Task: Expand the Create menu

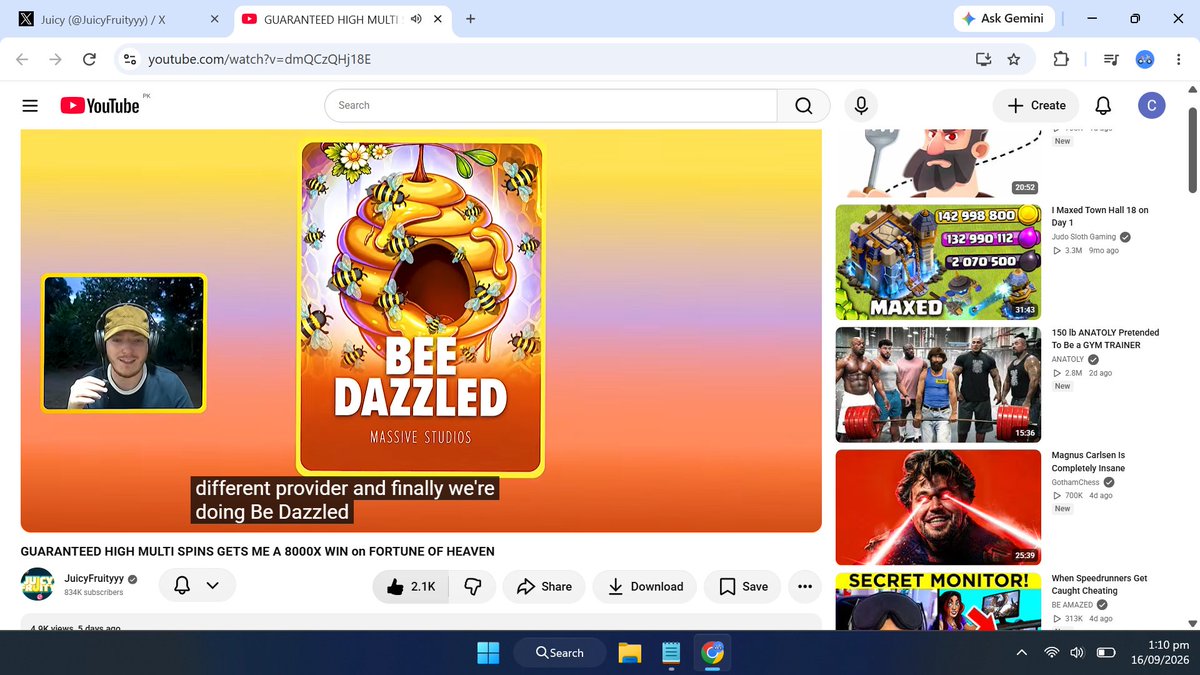Action: point(1036,105)
